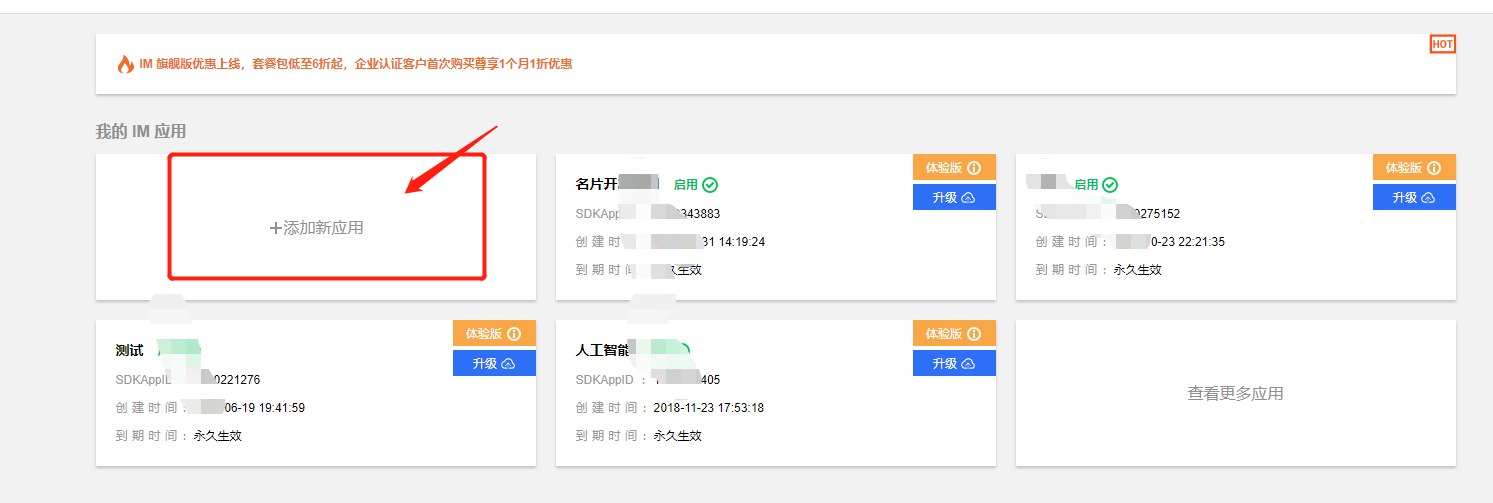Show info icon details on 人工智能 app's 体验版 badge
Screen dimensions: 1493x503
coord(974,334)
